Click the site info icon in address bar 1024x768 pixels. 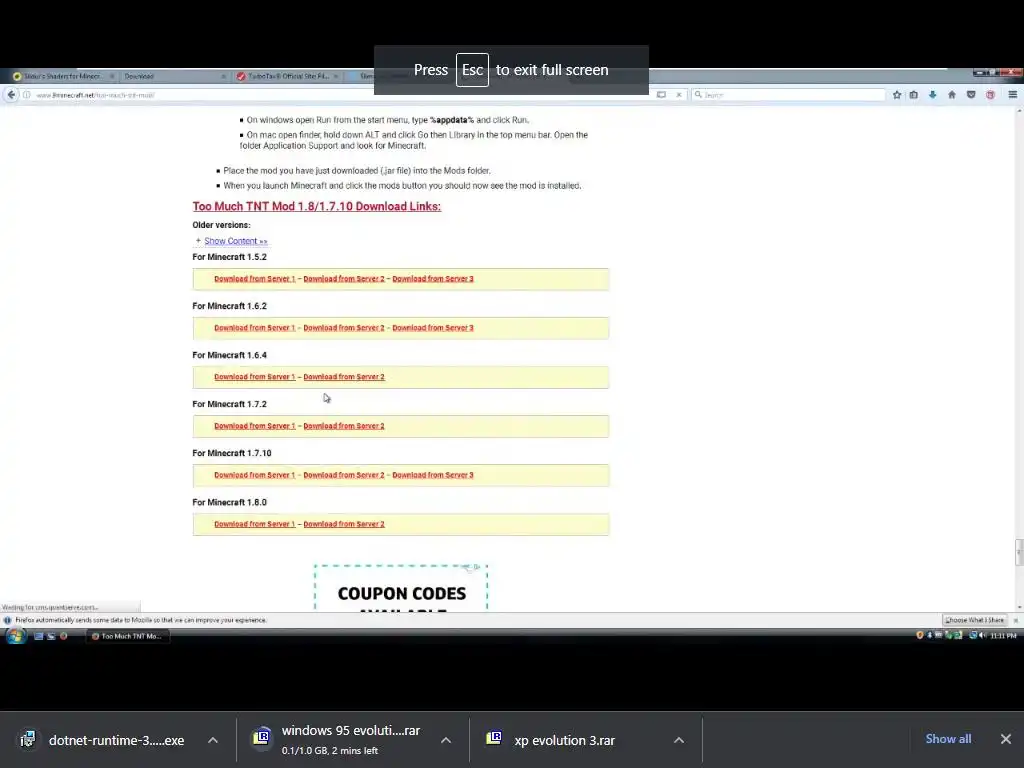27,95
